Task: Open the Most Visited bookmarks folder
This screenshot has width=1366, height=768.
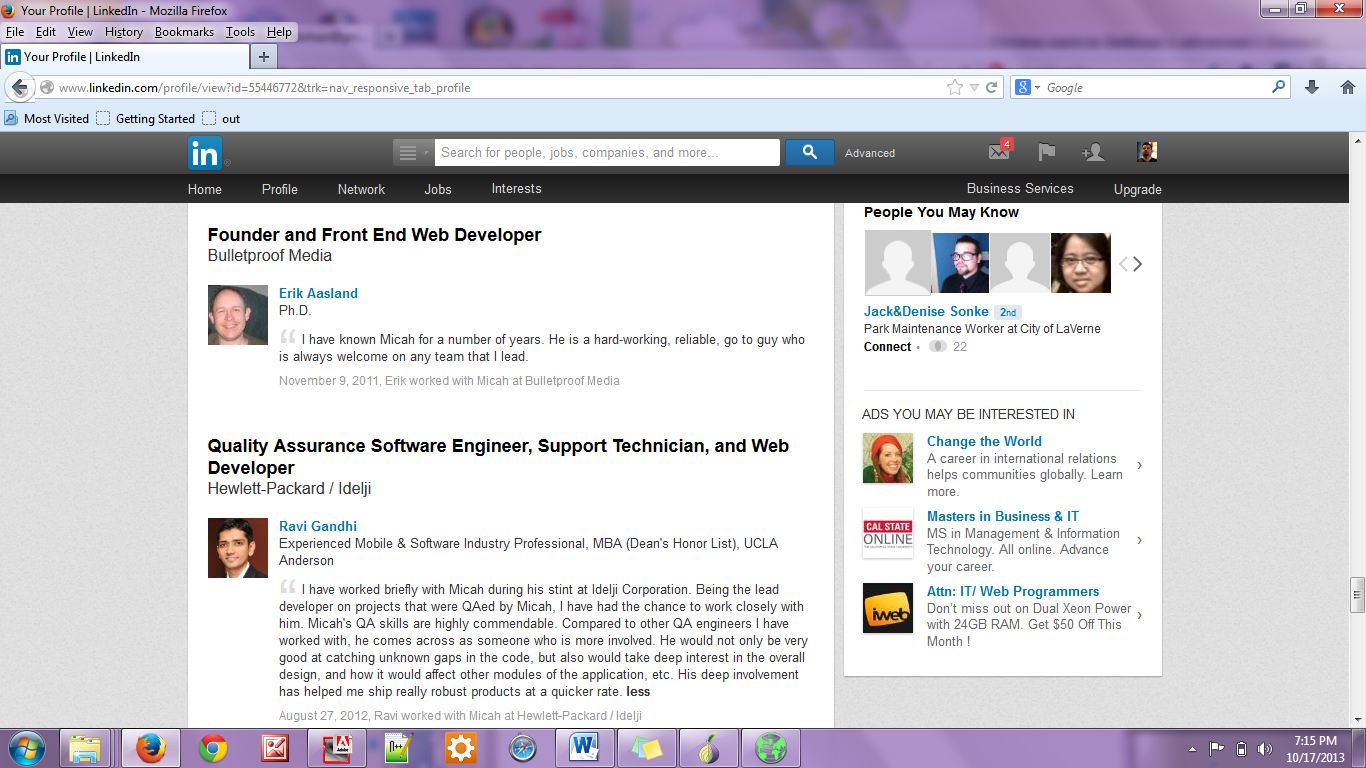Action: 46,118
